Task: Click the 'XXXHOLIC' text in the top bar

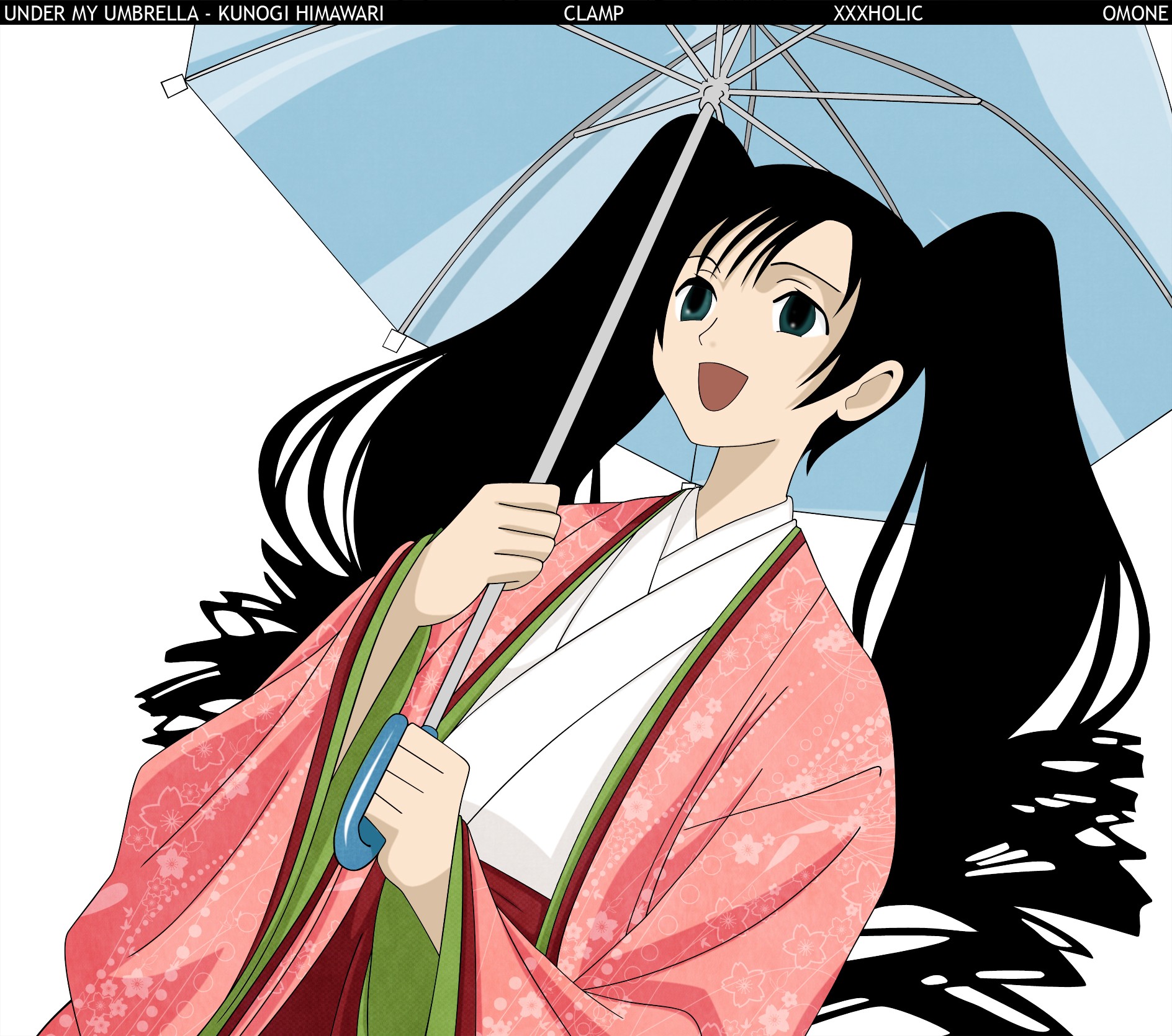Action: 878,13
